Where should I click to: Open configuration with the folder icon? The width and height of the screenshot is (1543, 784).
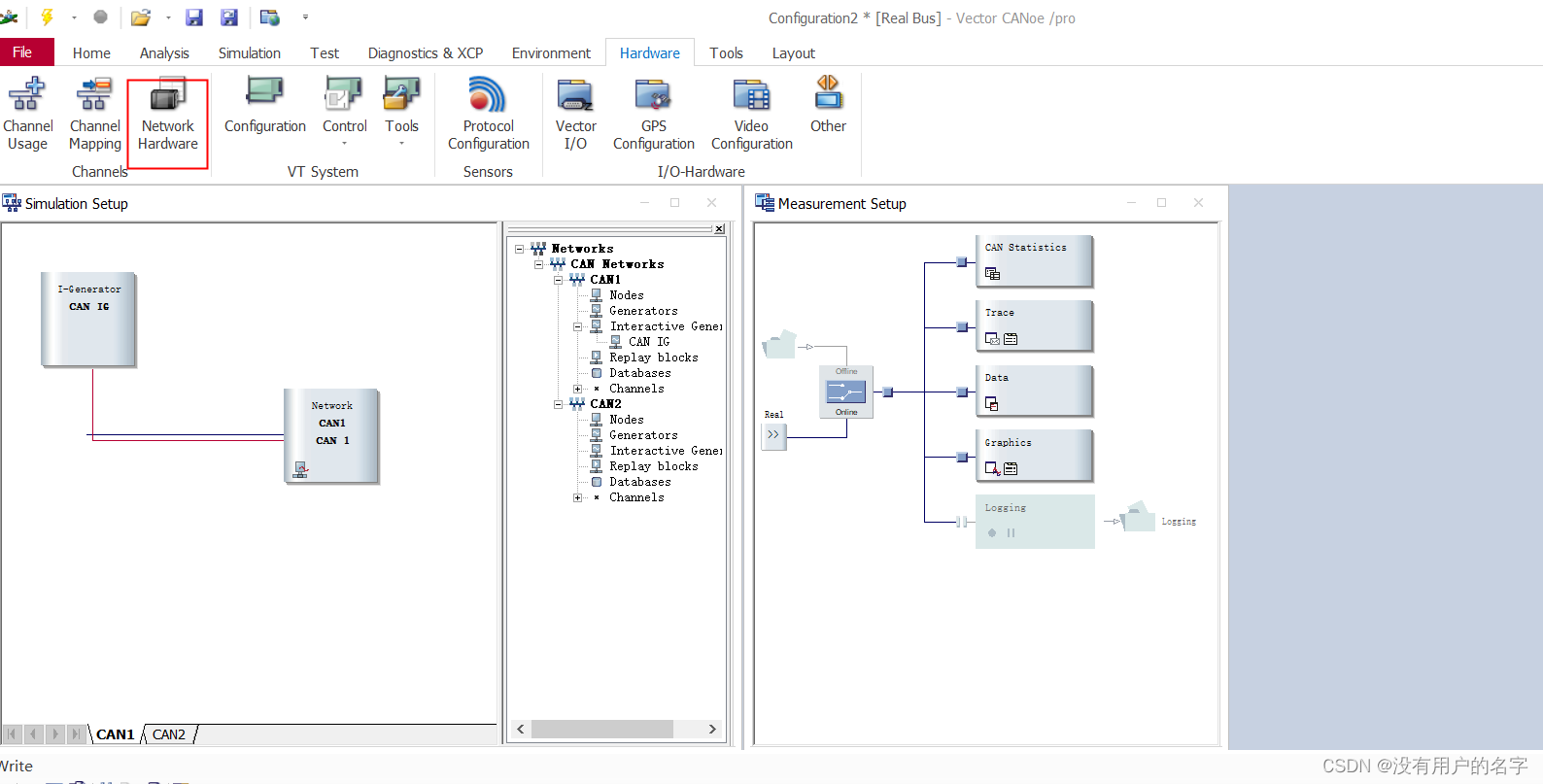pyautogui.click(x=141, y=17)
